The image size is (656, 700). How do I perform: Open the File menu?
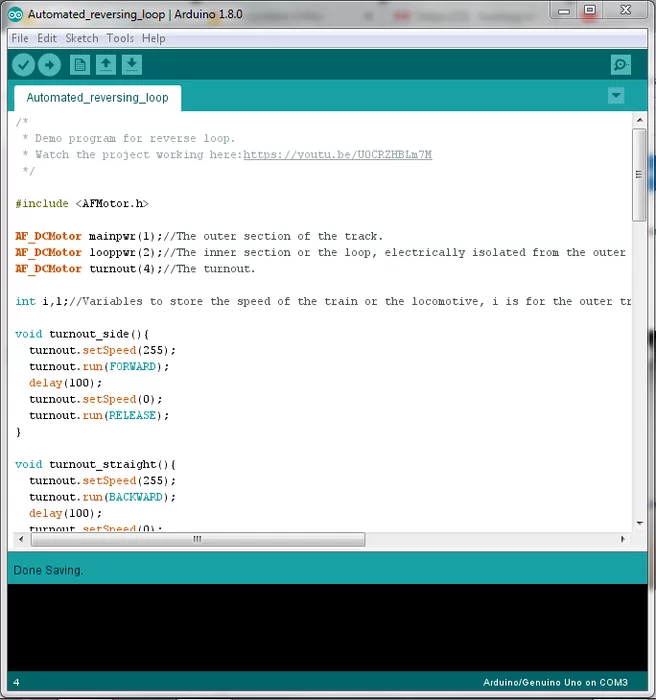[20, 38]
